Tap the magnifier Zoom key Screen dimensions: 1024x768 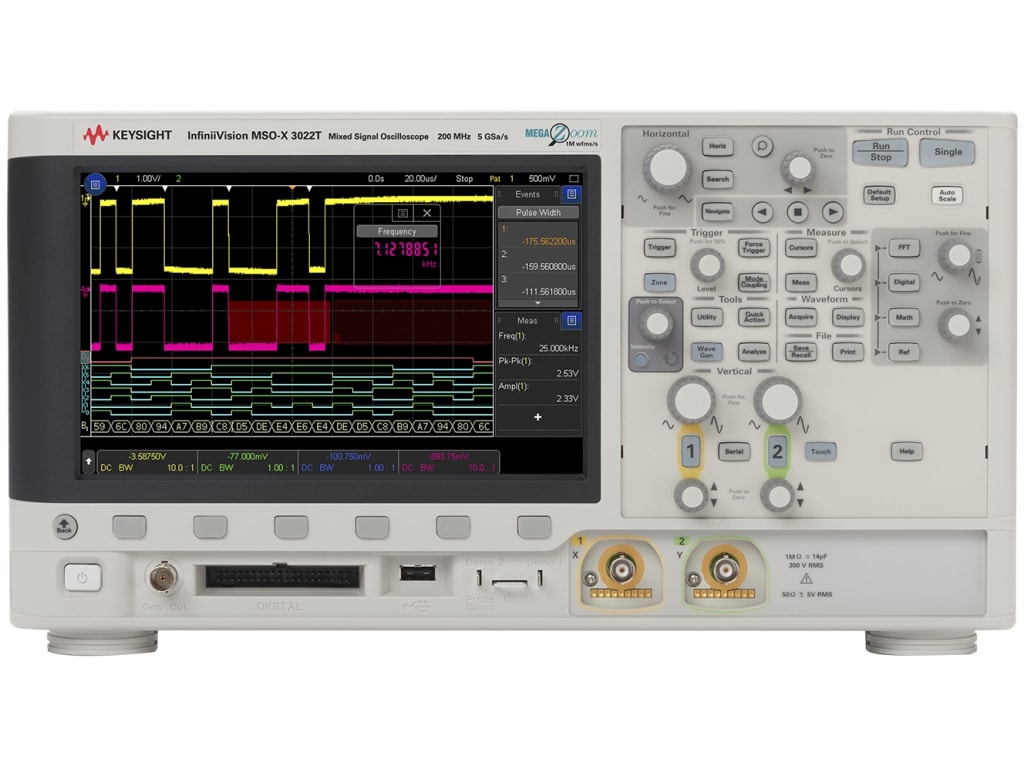tap(761, 146)
